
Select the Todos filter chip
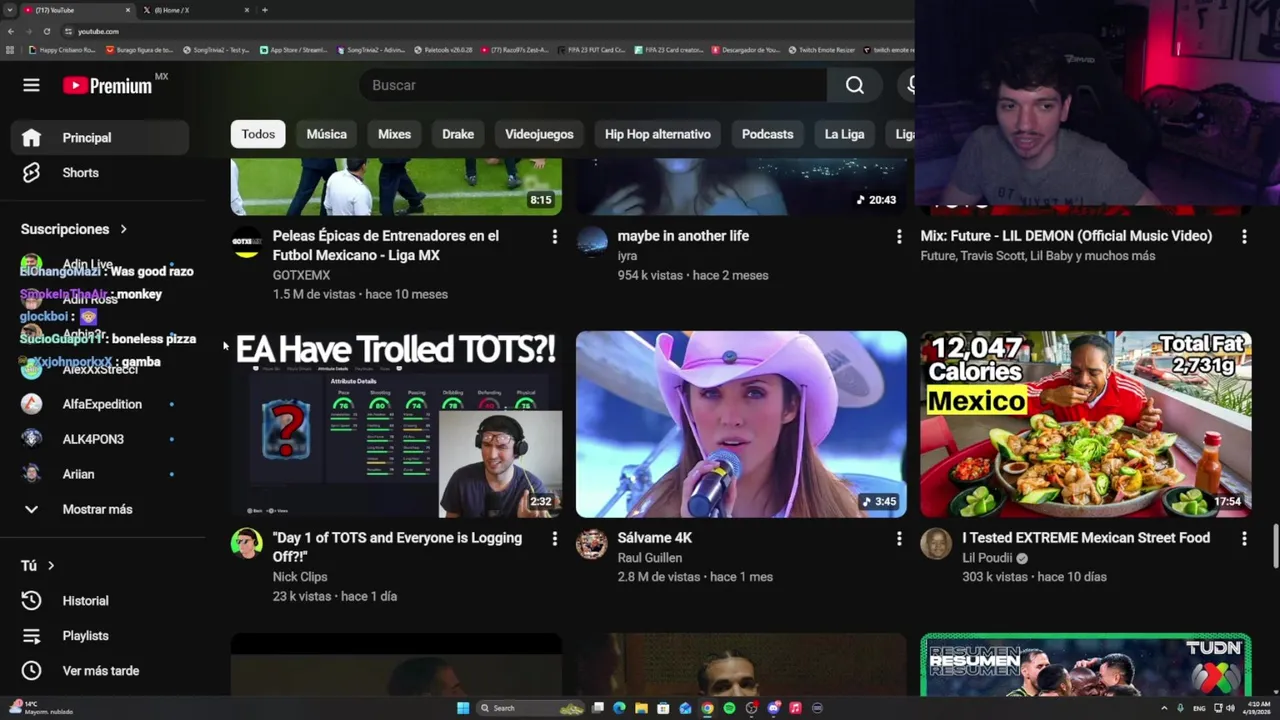coord(258,134)
